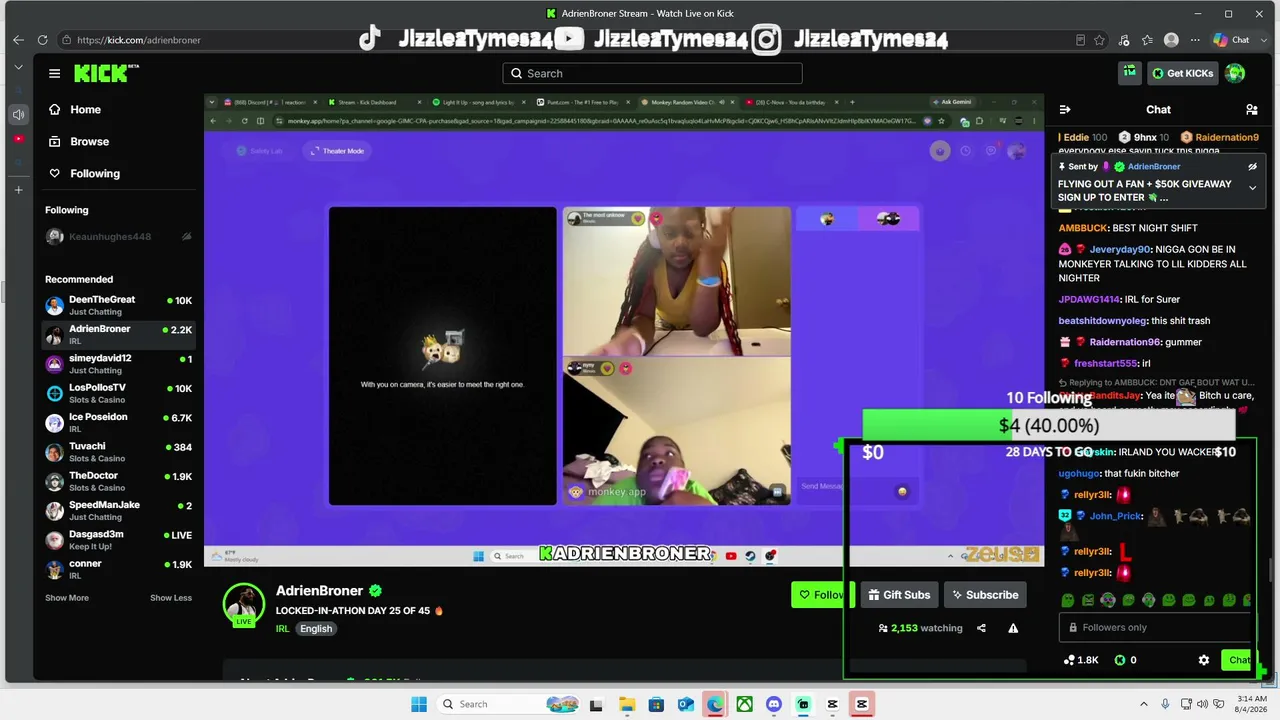Click the English language tag
This screenshot has height=720, width=1280.
pyautogui.click(x=316, y=629)
